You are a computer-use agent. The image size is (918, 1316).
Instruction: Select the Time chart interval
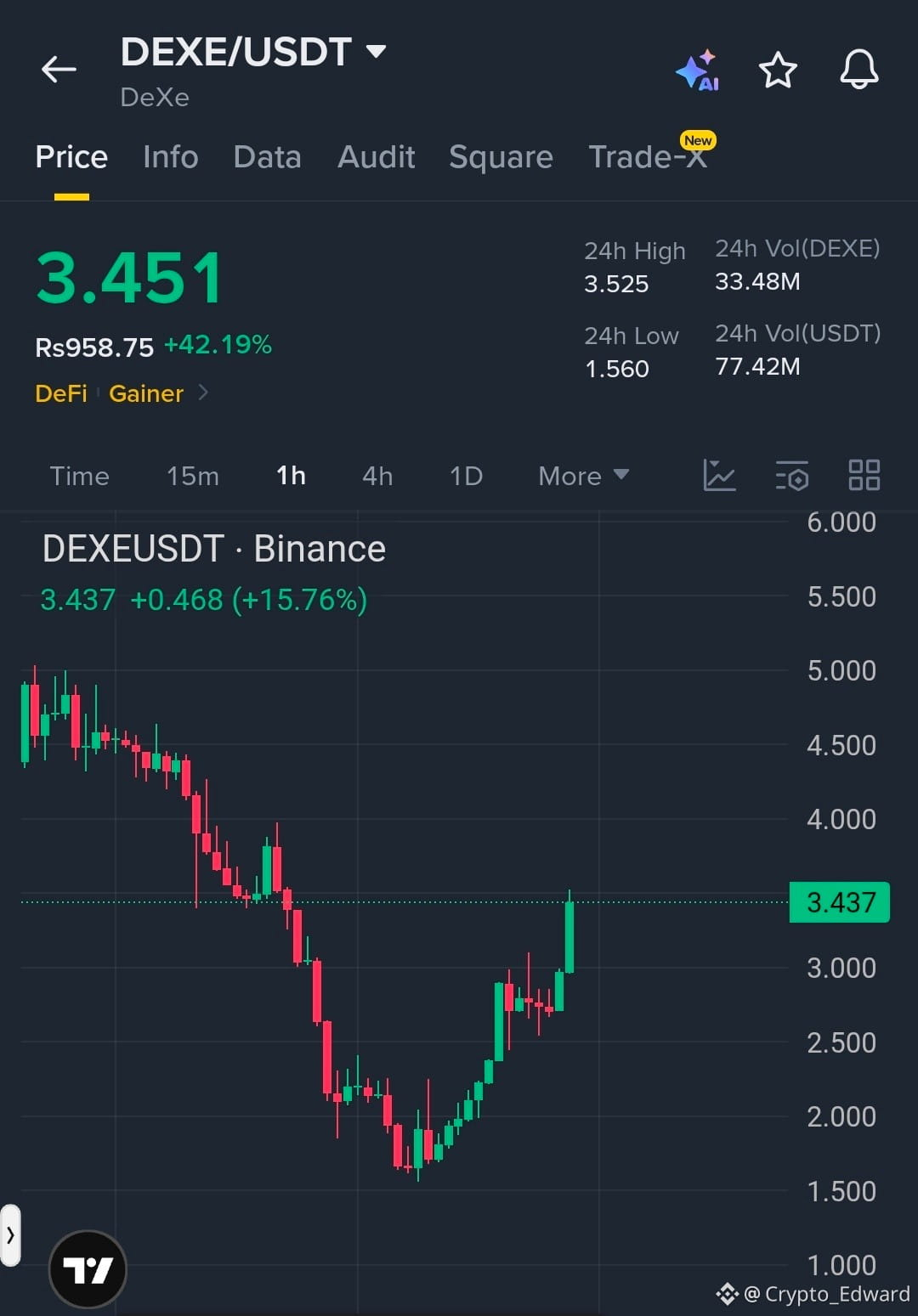click(x=79, y=476)
